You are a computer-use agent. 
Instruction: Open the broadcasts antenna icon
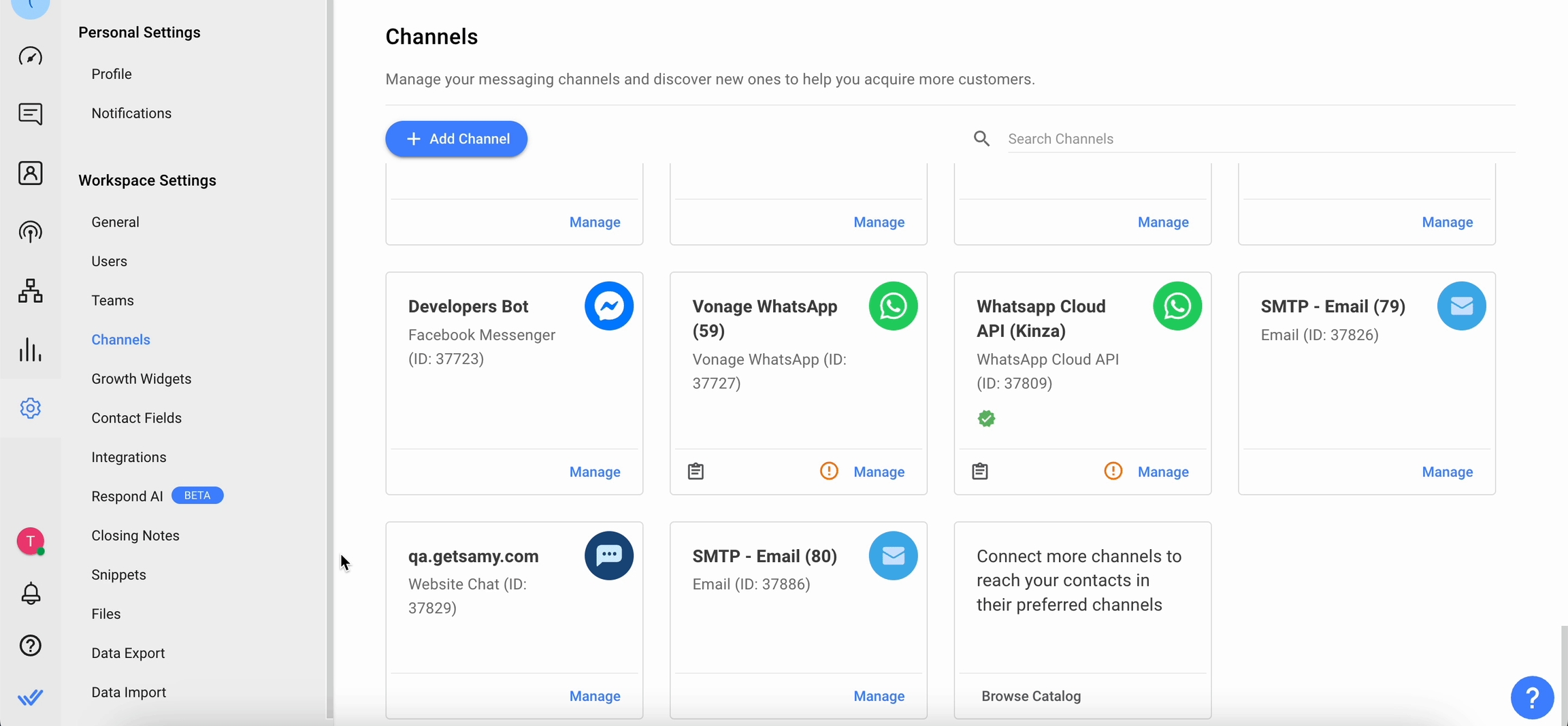tap(30, 232)
